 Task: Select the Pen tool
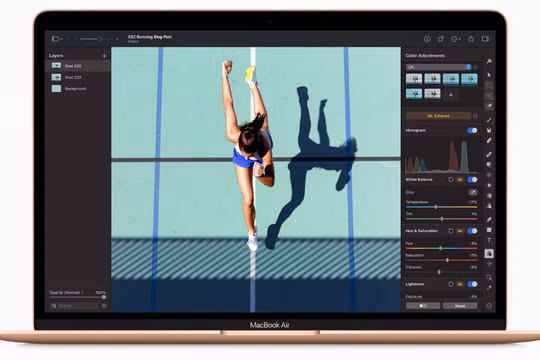click(x=489, y=219)
